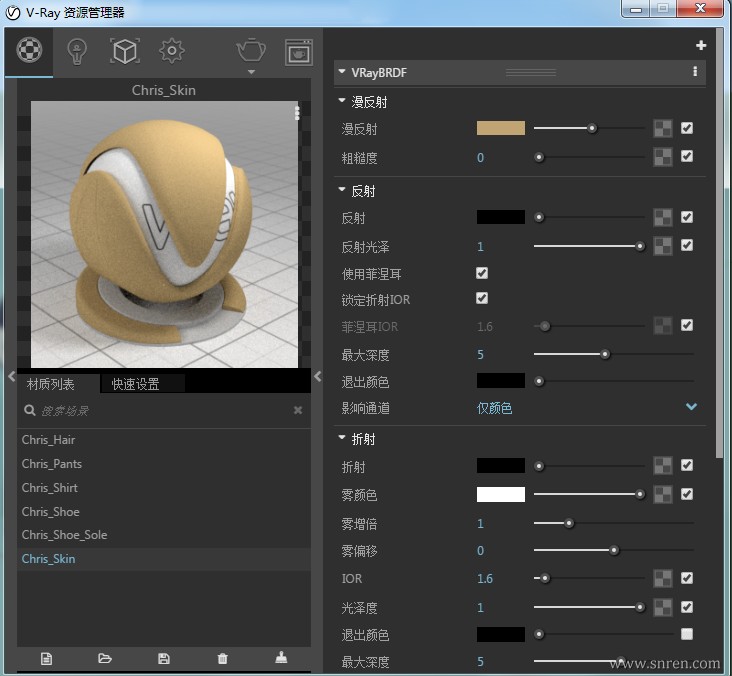Open the Lights tab bulb icon

tap(77, 51)
